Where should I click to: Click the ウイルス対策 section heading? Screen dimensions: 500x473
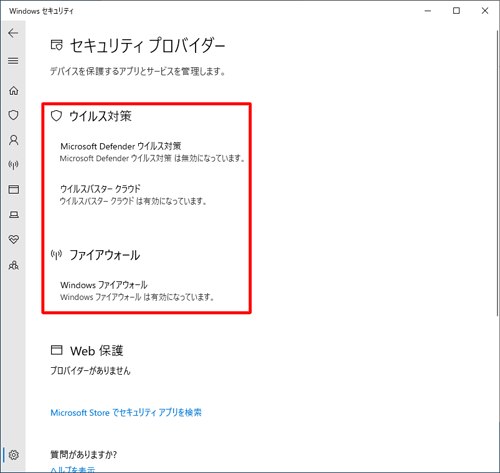tap(100, 116)
